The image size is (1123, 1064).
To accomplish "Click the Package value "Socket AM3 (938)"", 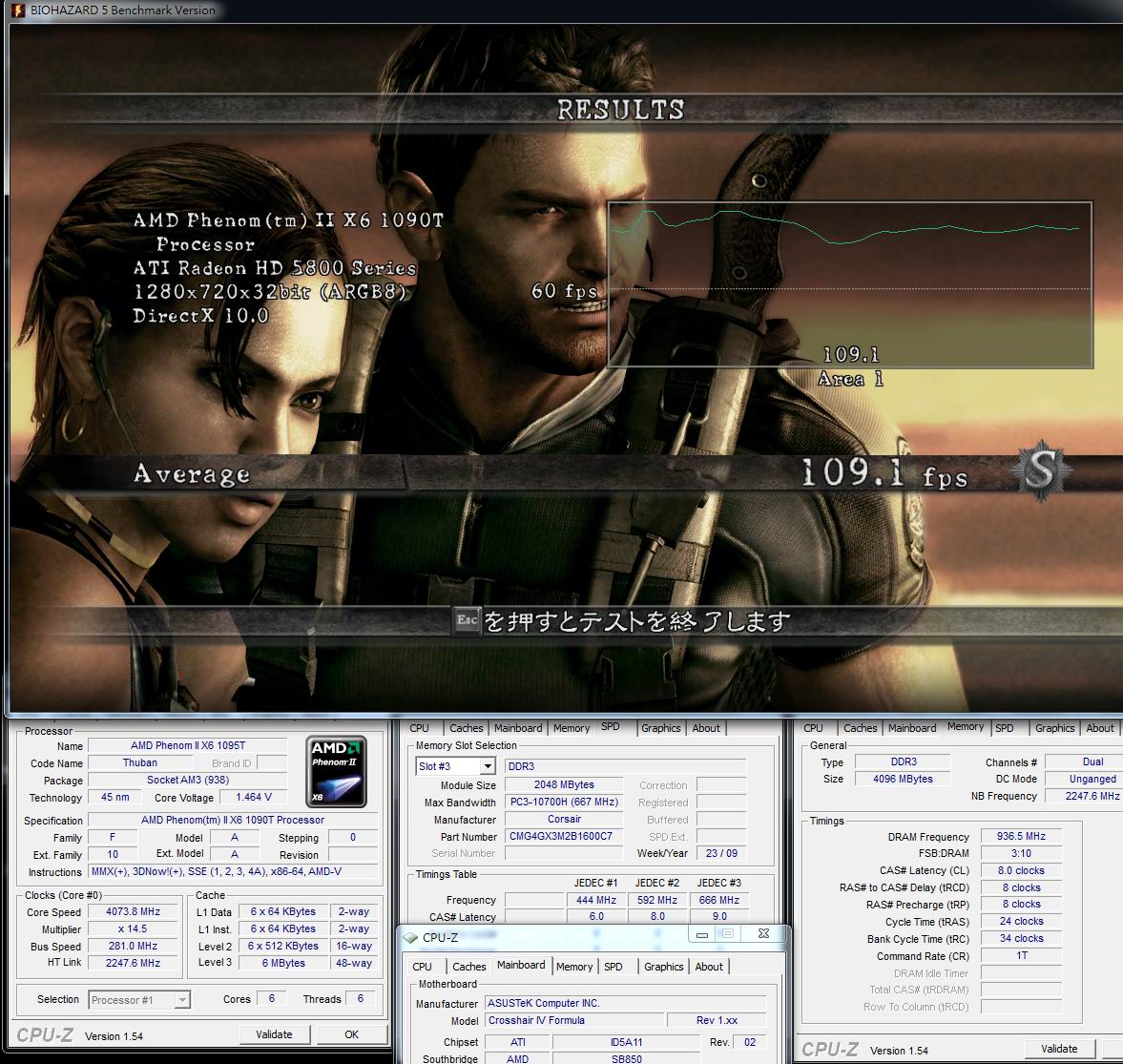I will click(x=188, y=781).
